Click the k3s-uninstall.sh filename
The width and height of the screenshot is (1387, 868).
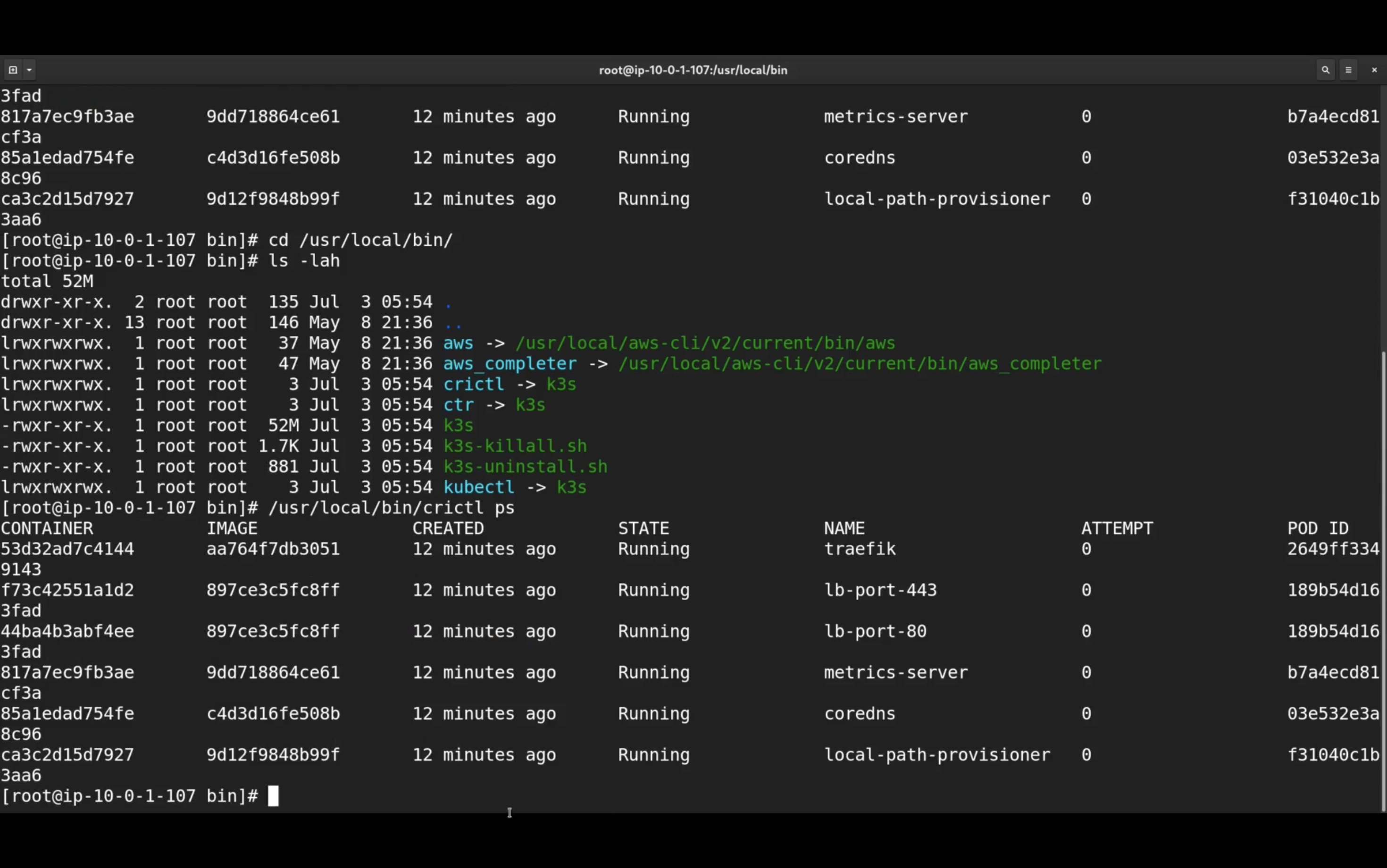pyautogui.click(x=525, y=467)
